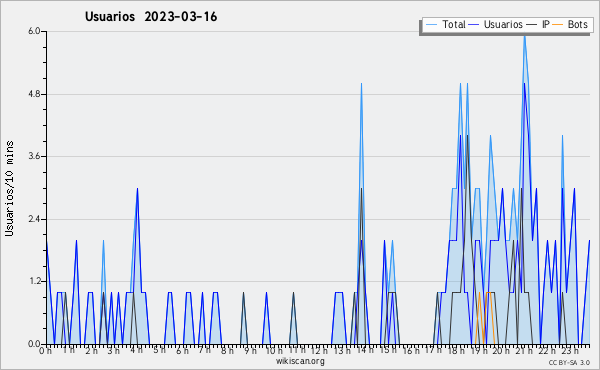Click the '4 h' x-axis label
Image resolution: width=600 pixels, height=370 pixels.
click(x=137, y=350)
